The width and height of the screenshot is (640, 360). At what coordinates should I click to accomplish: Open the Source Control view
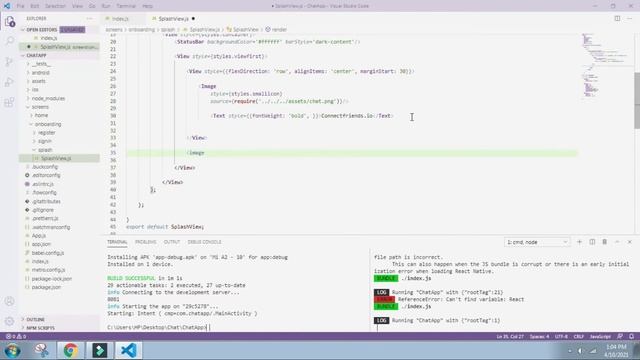click(9, 61)
